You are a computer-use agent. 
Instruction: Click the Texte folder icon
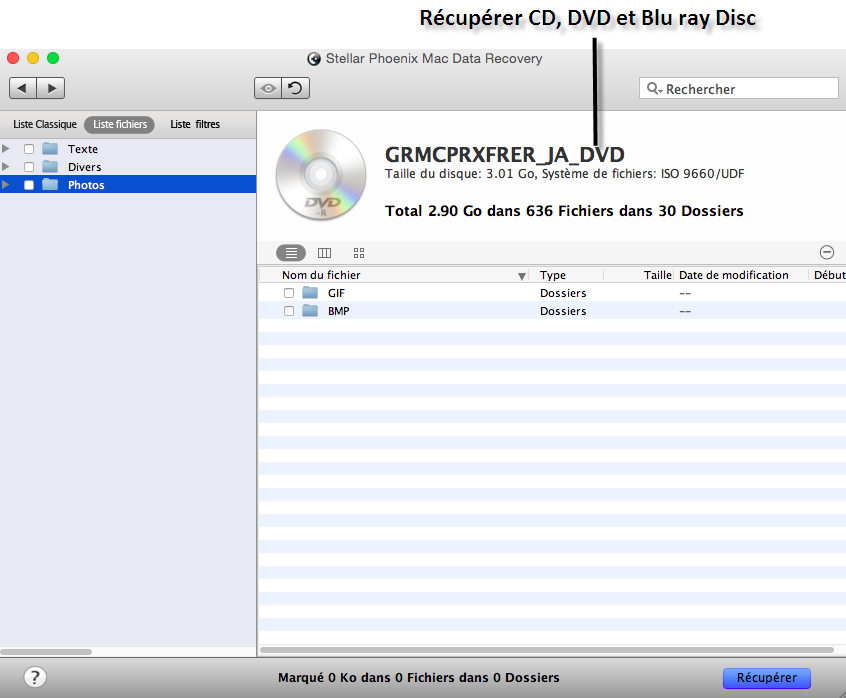point(50,148)
